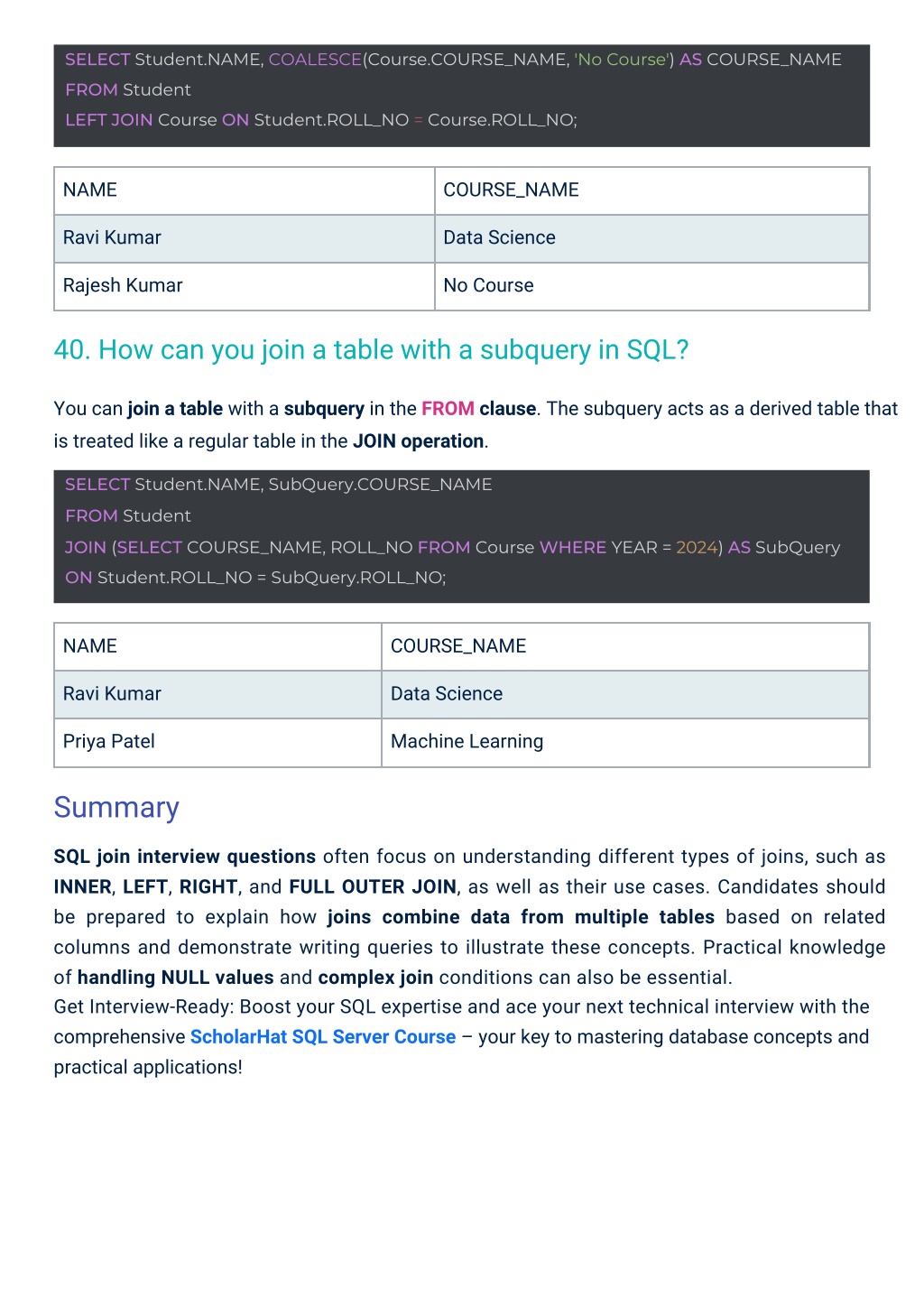
Task: Select the Ravi Kumar cell in first table
Action: [245, 238]
